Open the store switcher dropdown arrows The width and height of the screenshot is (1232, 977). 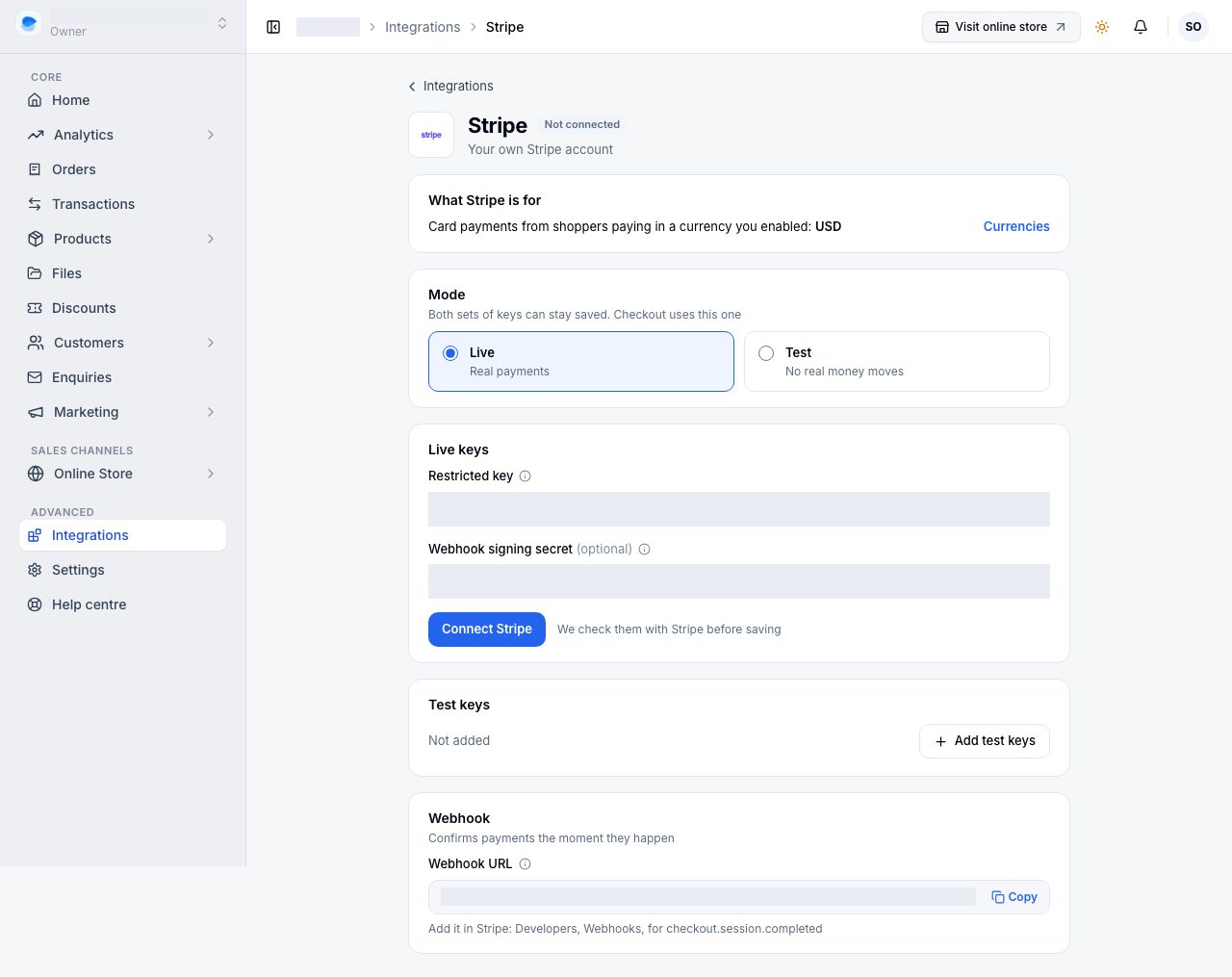pyautogui.click(x=222, y=23)
